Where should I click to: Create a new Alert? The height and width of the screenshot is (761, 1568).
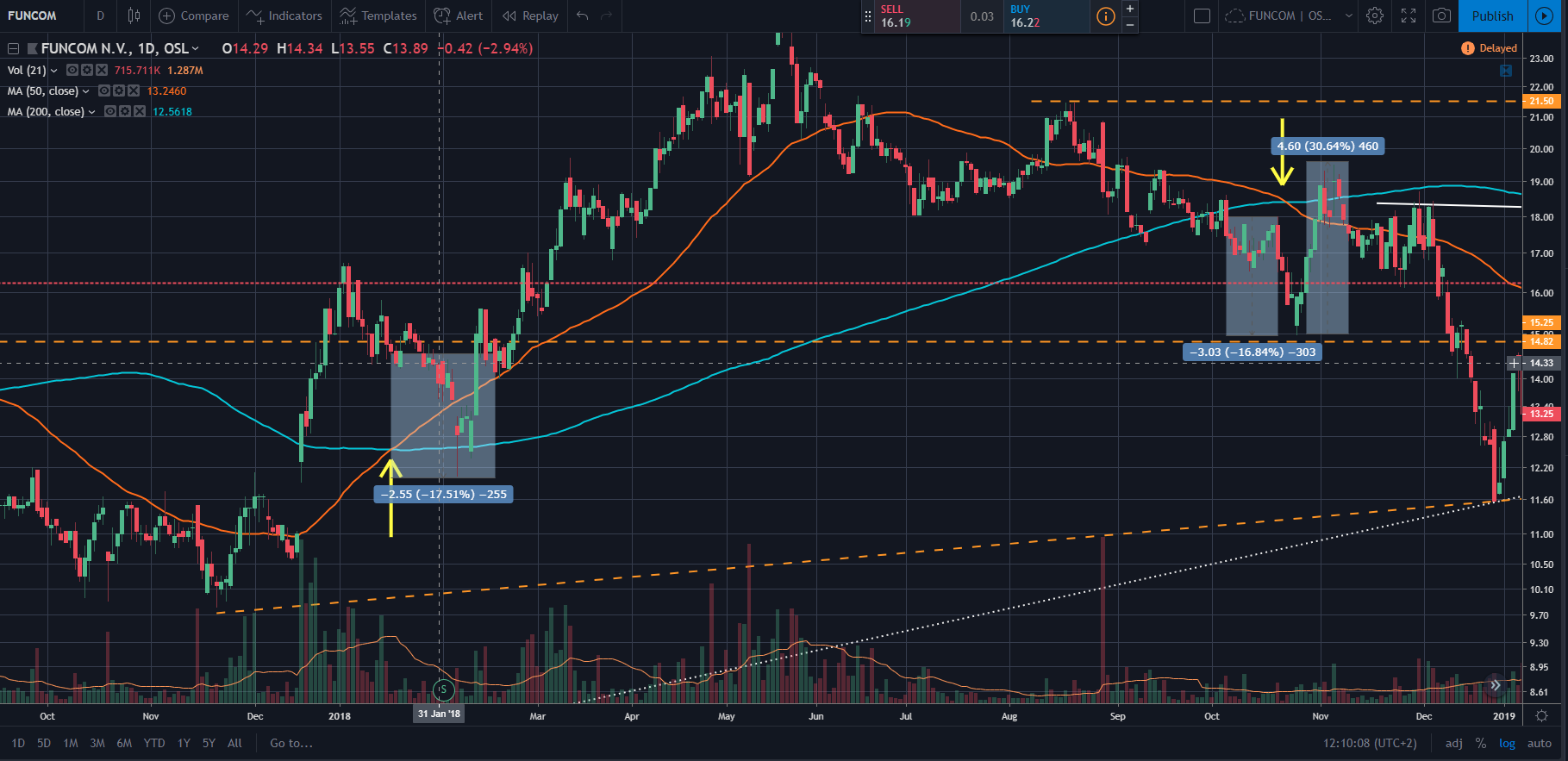(459, 16)
